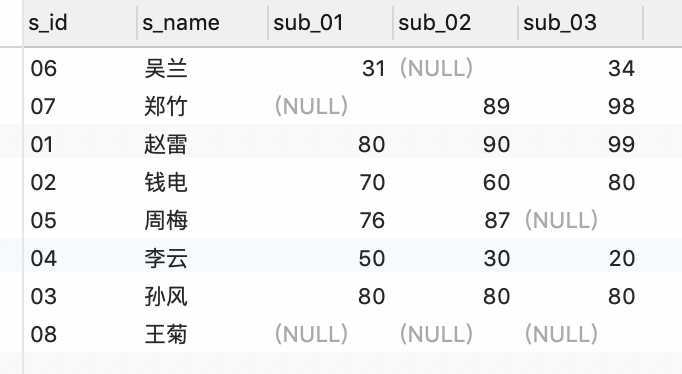Image resolution: width=682 pixels, height=374 pixels.
Task: Select s_id cell 08
Action: tap(43, 334)
